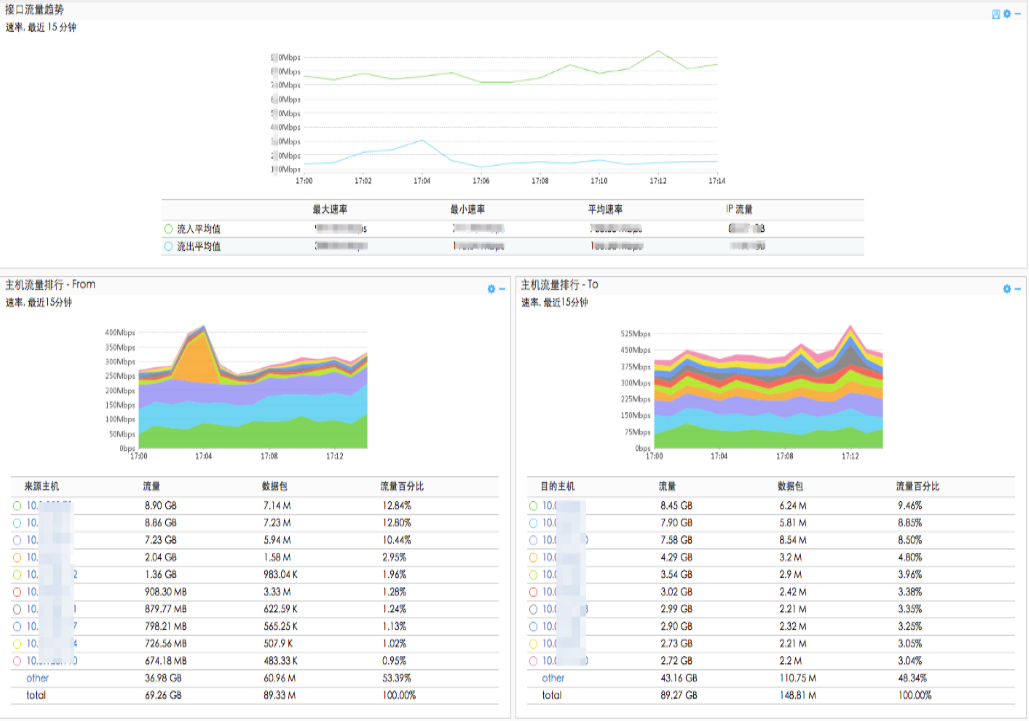This screenshot has width=1029, height=721.
Task: Select 53.39% other percentage cell
Action: (396, 678)
